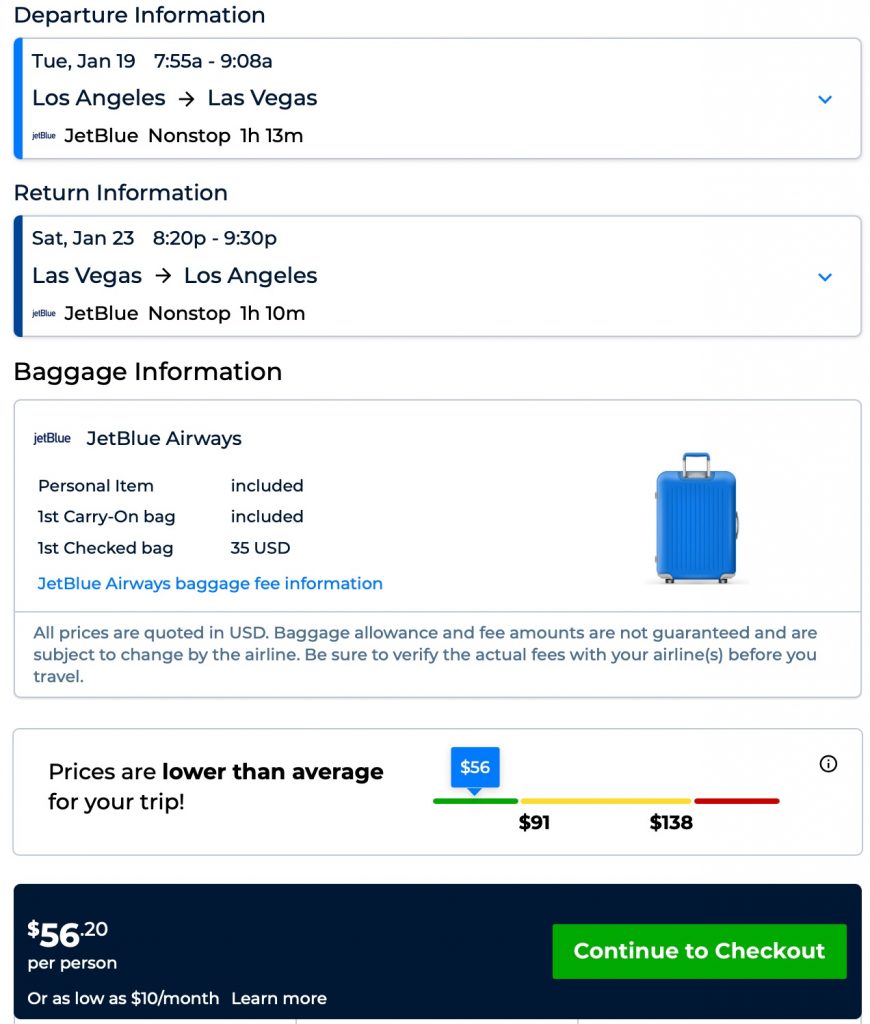Expand the Las Vegas to Los Angeles return details
Screen dimensions: 870x1024
point(825,277)
